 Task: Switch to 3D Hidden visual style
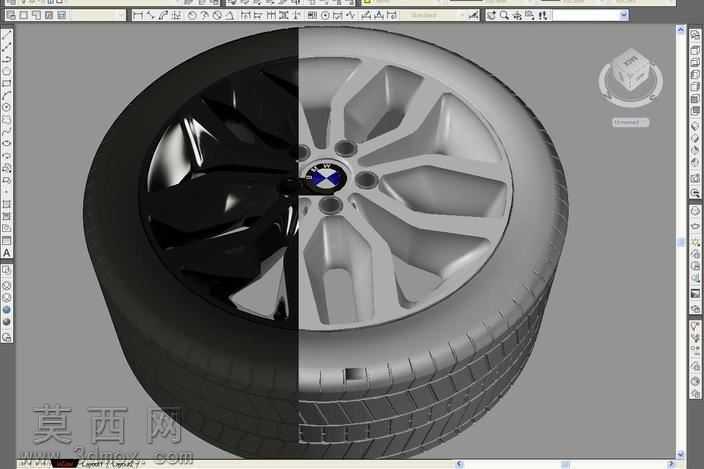[7, 297]
